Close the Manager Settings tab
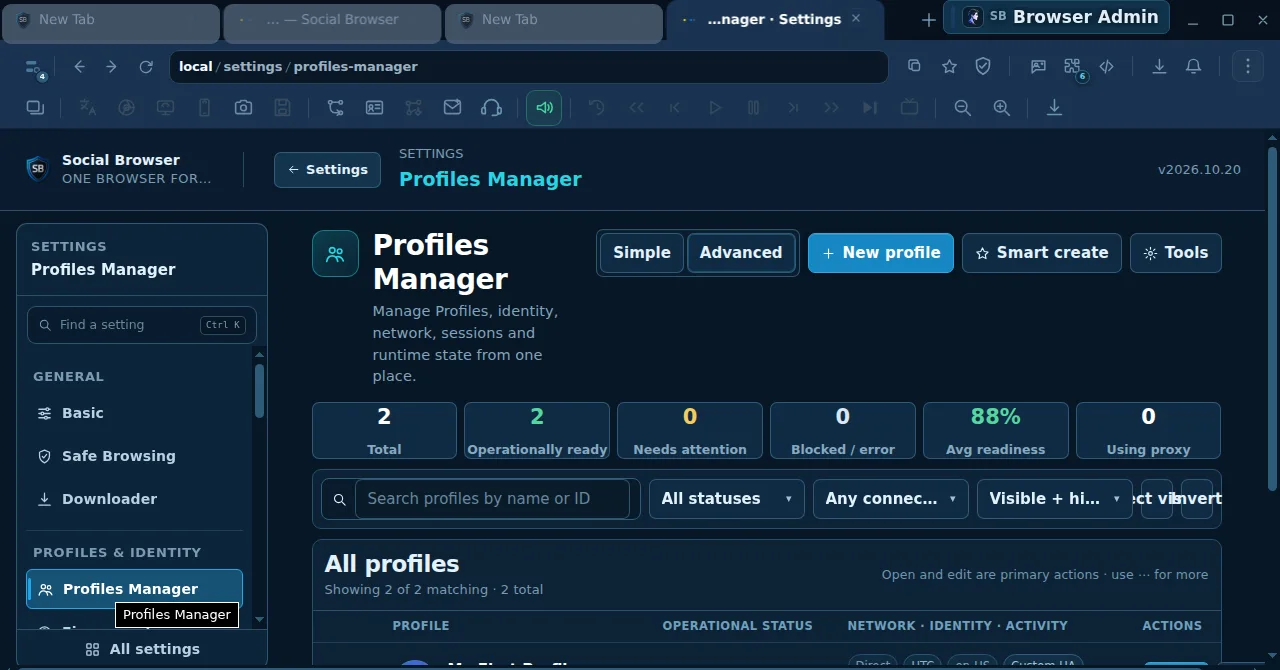Image resolution: width=1280 pixels, height=670 pixels. pos(856,18)
